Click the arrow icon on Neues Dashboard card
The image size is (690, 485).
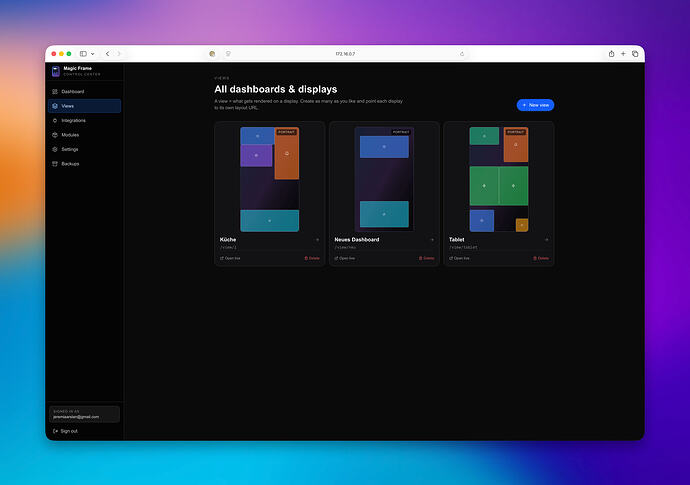pyautogui.click(x=432, y=240)
